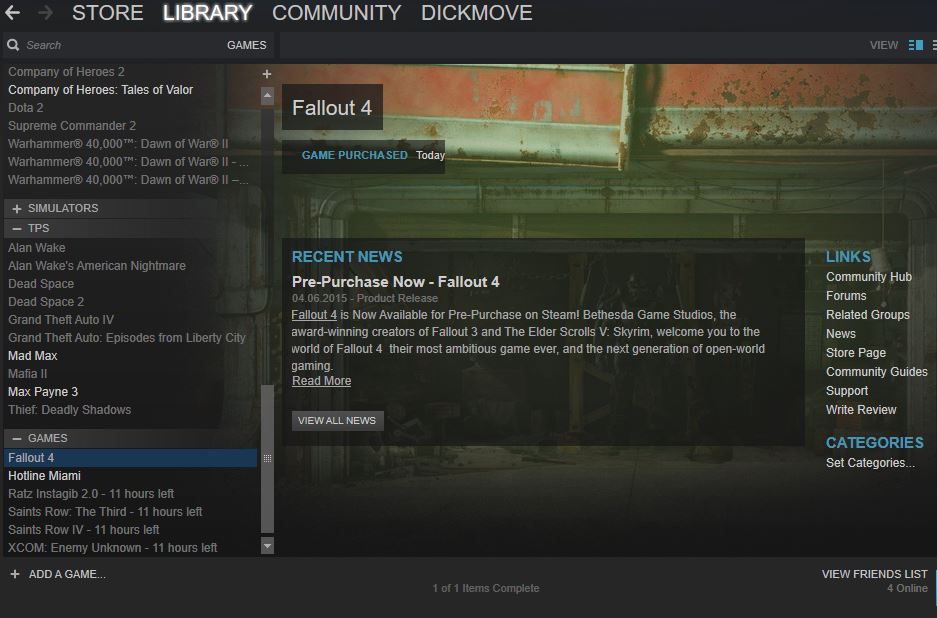Select Hotline Miami
Screen dimensions: 937x618
44,476
